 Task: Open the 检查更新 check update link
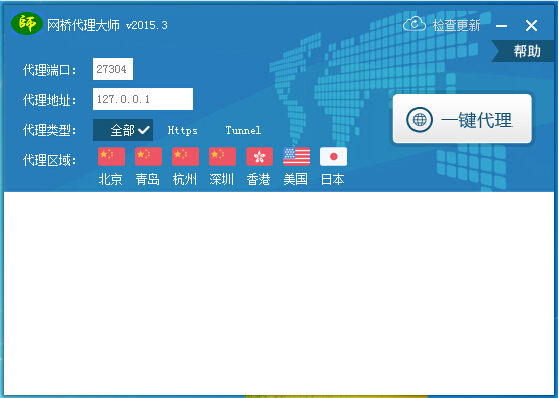[x=456, y=25]
